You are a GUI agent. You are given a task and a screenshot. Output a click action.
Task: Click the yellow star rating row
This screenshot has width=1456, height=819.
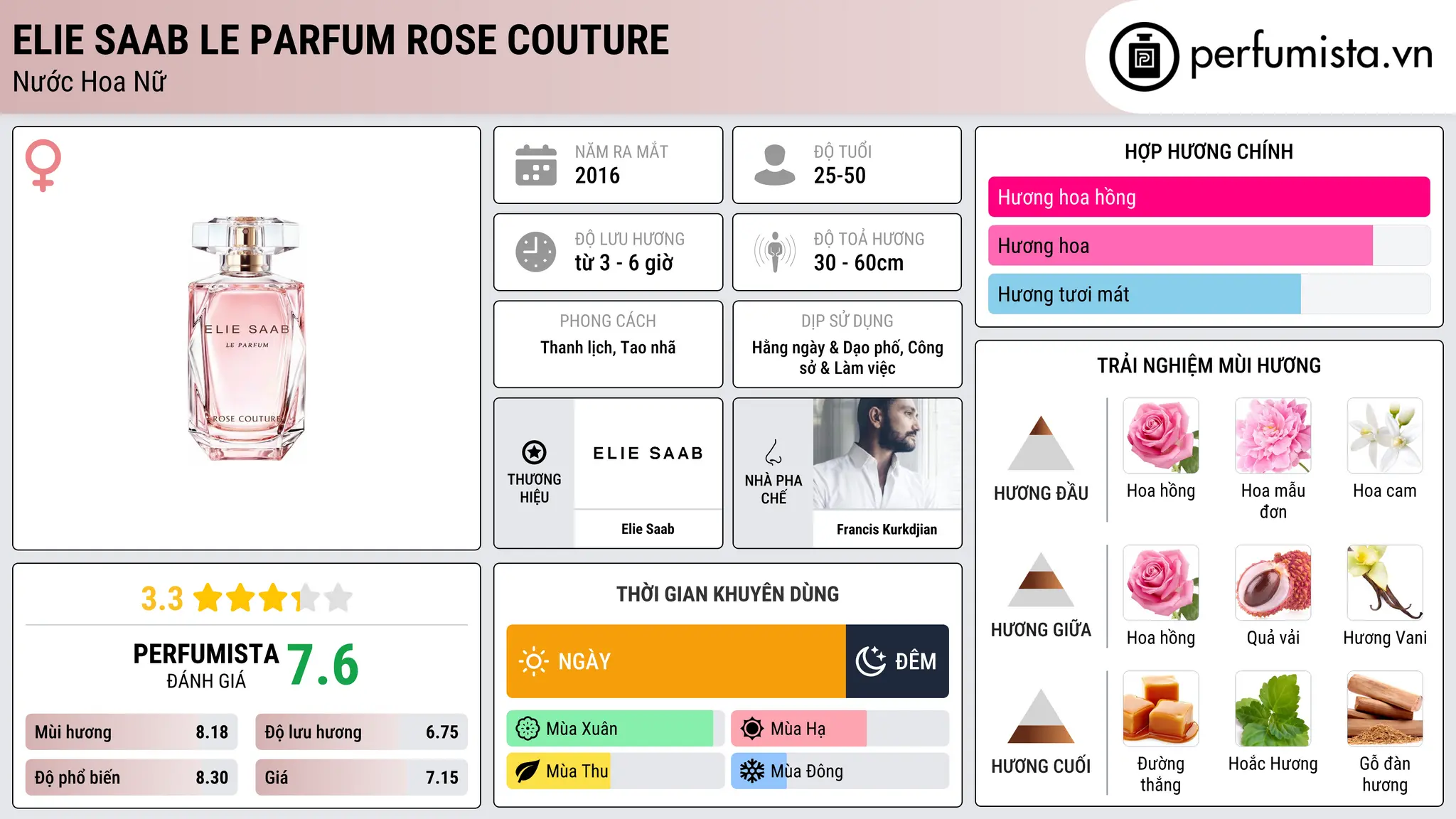[x=273, y=598]
